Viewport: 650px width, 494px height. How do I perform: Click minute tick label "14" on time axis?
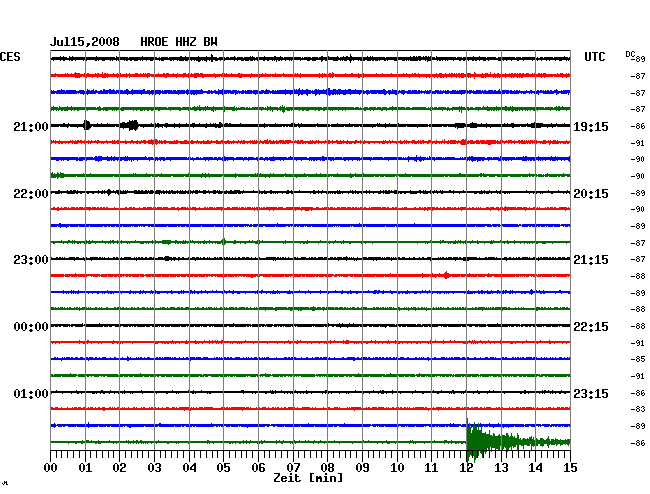[x=535, y=468]
